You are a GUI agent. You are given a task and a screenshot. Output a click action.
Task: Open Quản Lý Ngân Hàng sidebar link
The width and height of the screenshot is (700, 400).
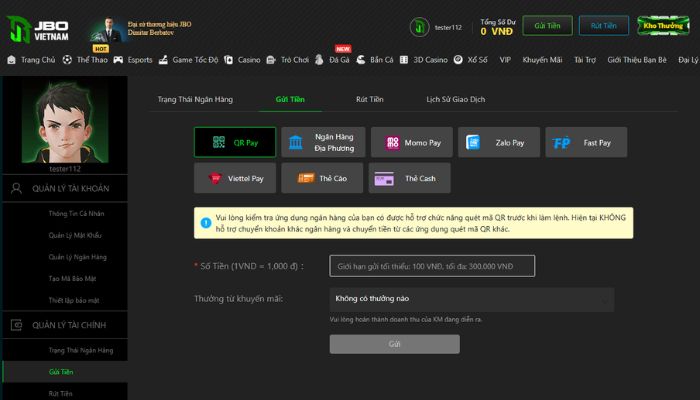pos(78,257)
